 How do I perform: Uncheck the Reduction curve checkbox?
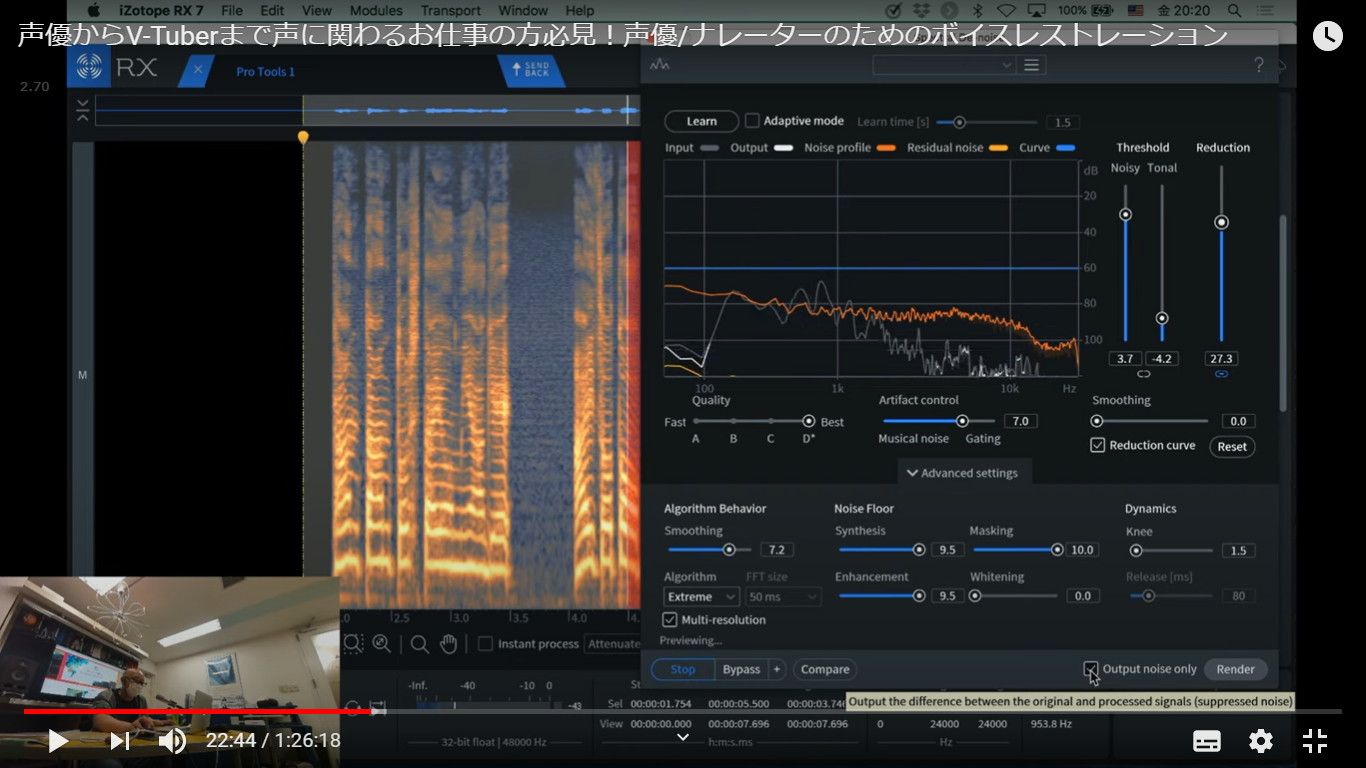[1097, 445]
